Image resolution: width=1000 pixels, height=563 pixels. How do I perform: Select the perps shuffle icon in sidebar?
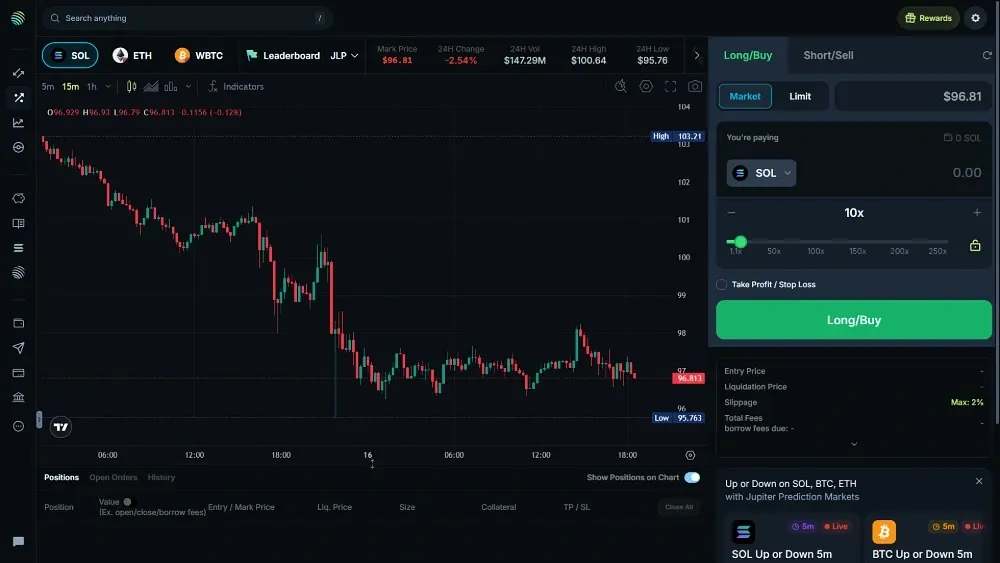18,98
